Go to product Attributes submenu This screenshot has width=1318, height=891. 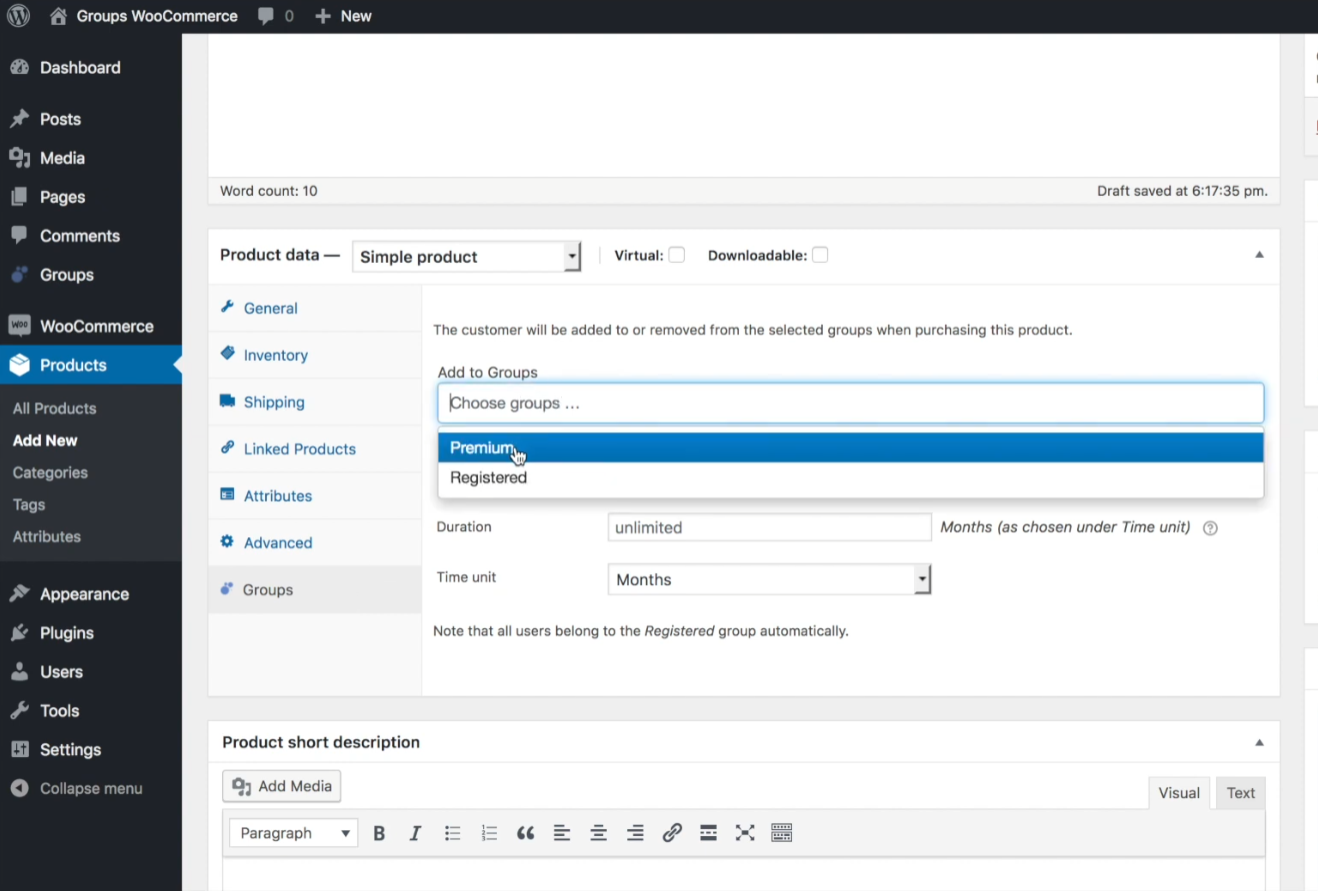[x=46, y=536]
